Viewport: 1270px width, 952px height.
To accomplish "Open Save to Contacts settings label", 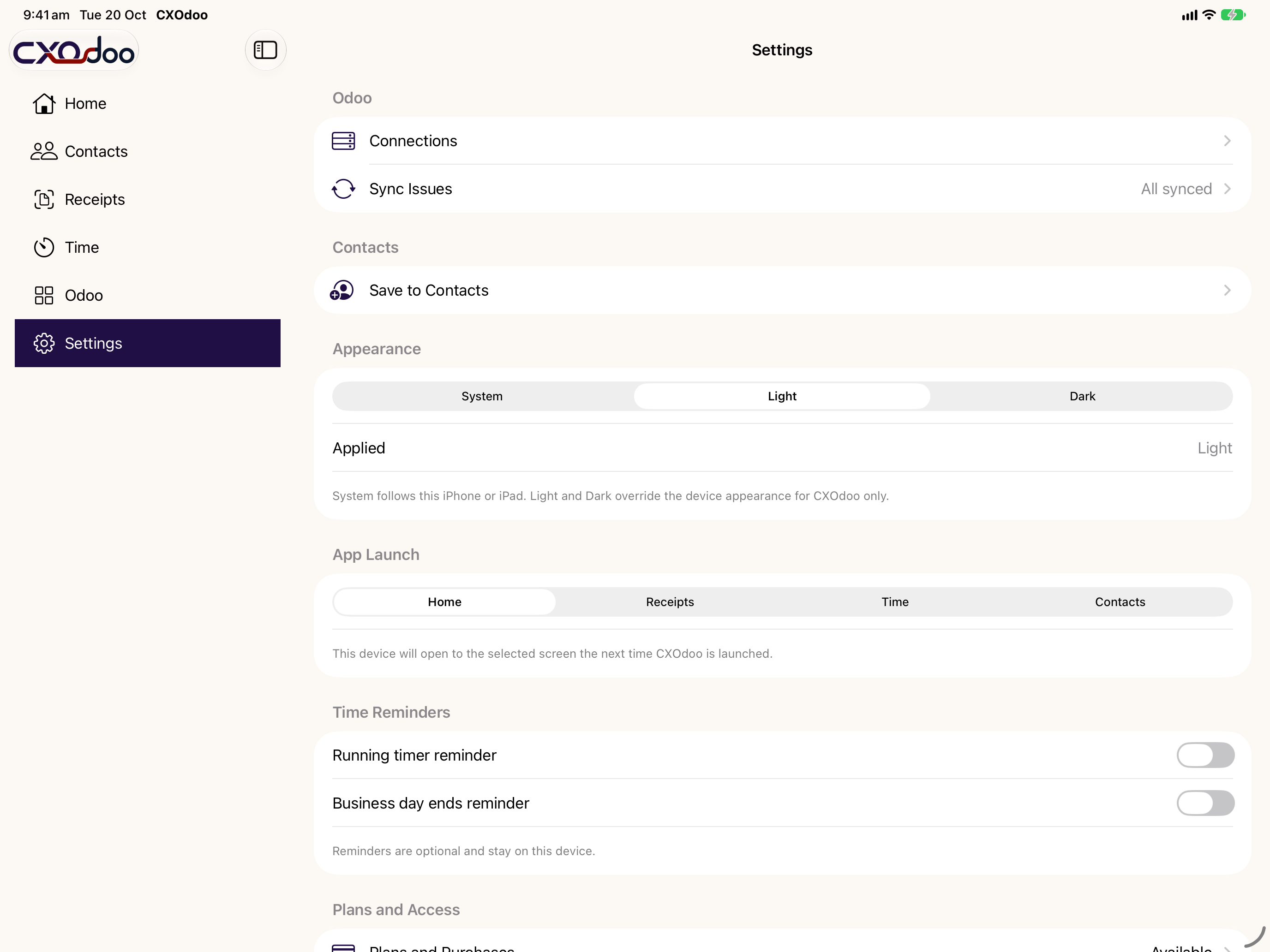I will coord(429,291).
